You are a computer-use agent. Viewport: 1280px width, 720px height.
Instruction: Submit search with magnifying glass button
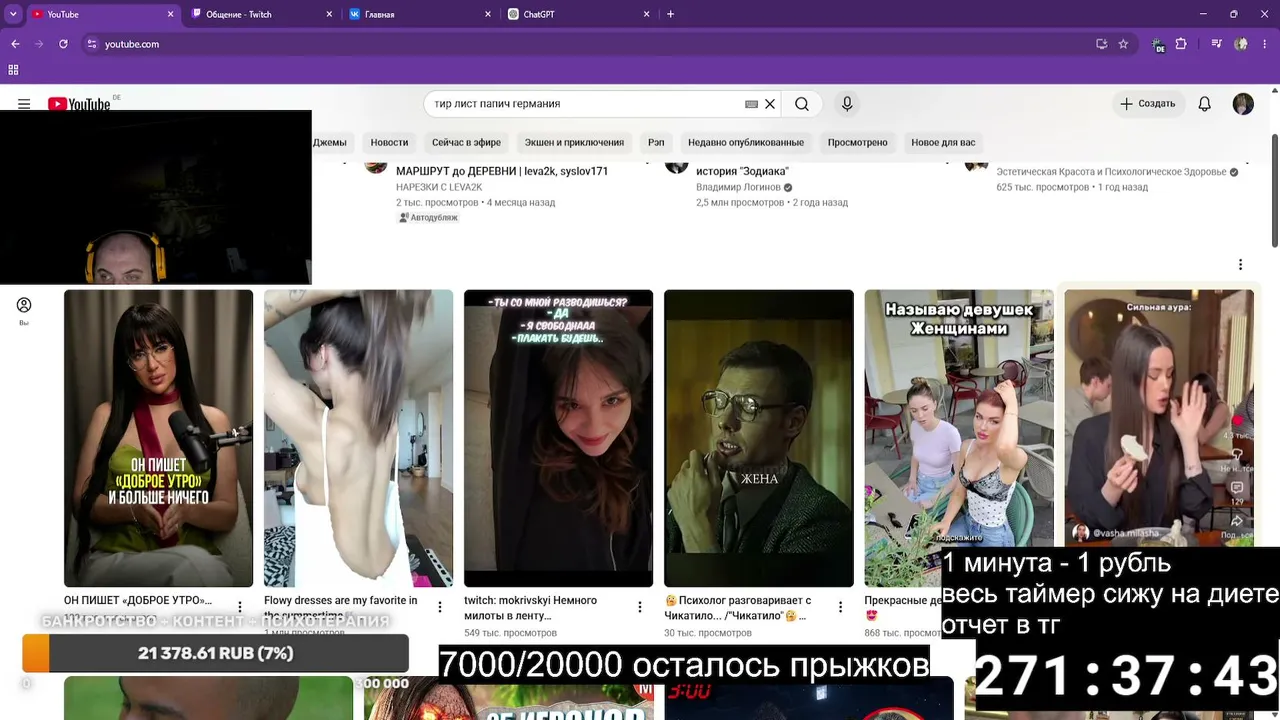click(x=802, y=104)
